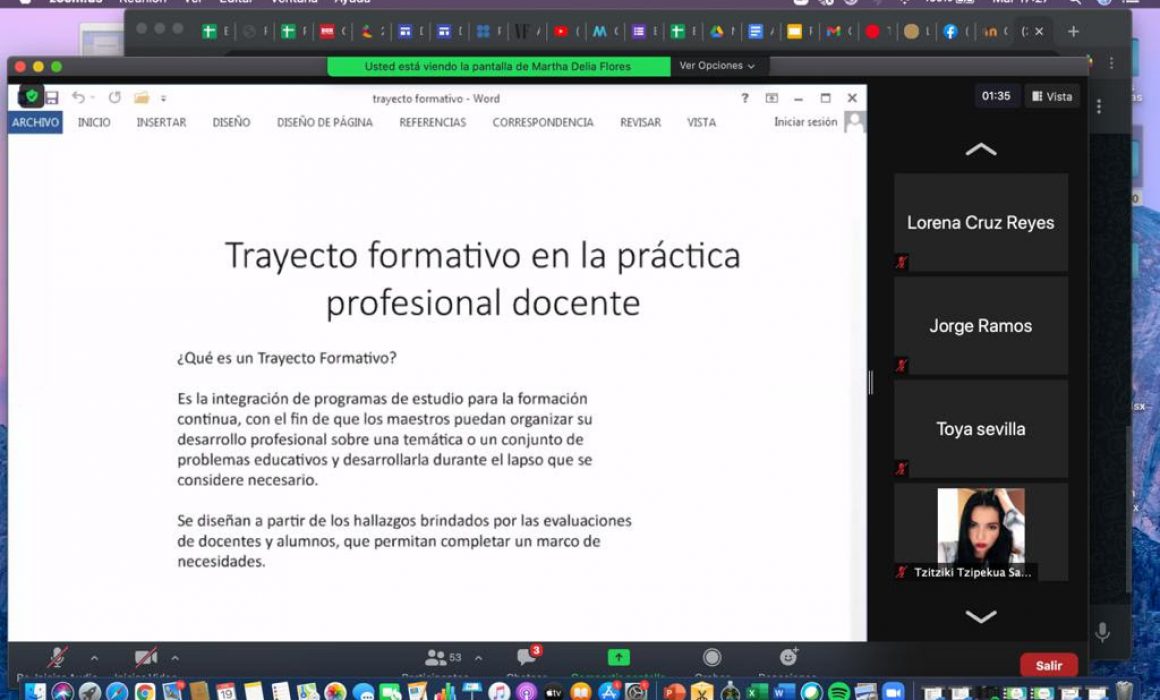
Task: Open the folder icon in quick access toolbar
Action: click(x=141, y=97)
